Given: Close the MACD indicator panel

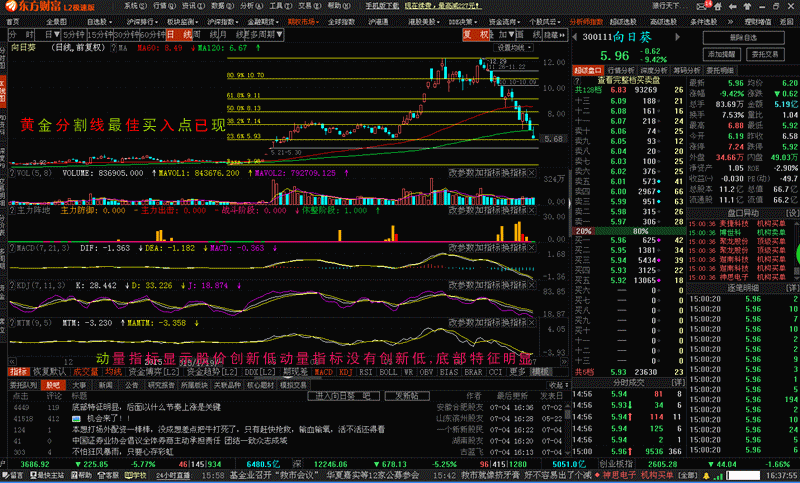Looking at the screenshot, I should [531, 248].
